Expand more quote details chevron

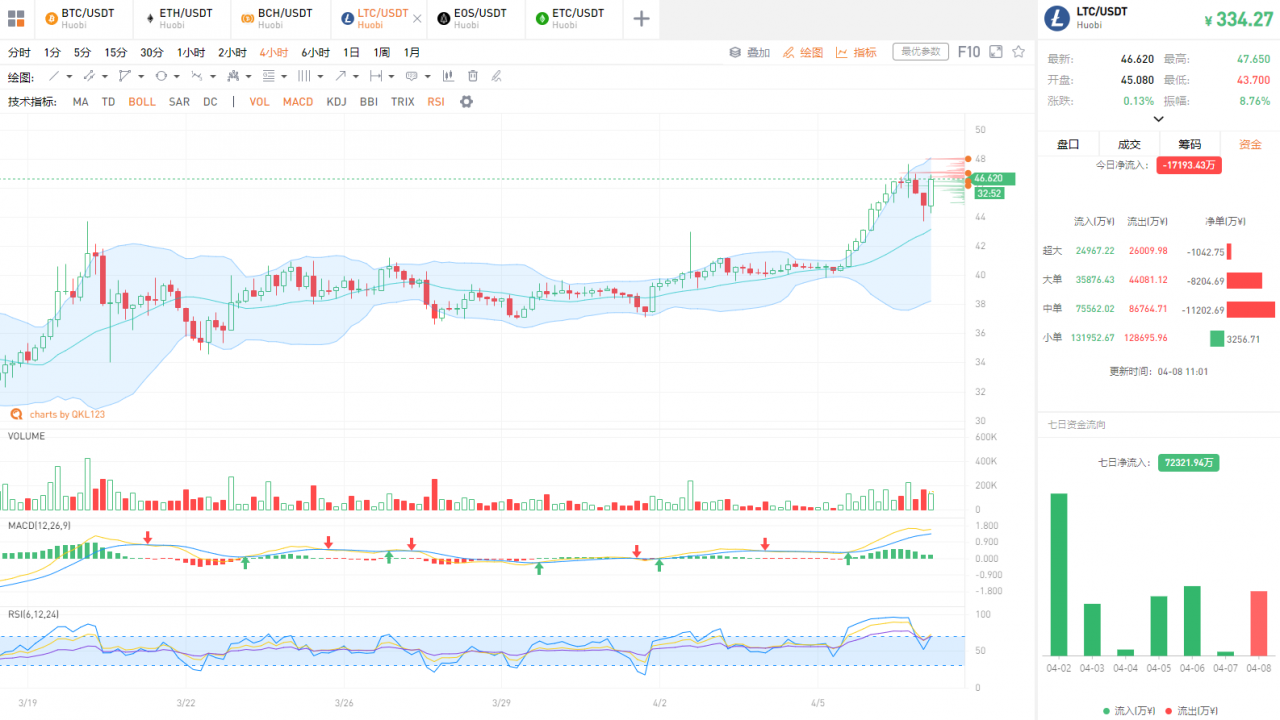pos(1158,118)
